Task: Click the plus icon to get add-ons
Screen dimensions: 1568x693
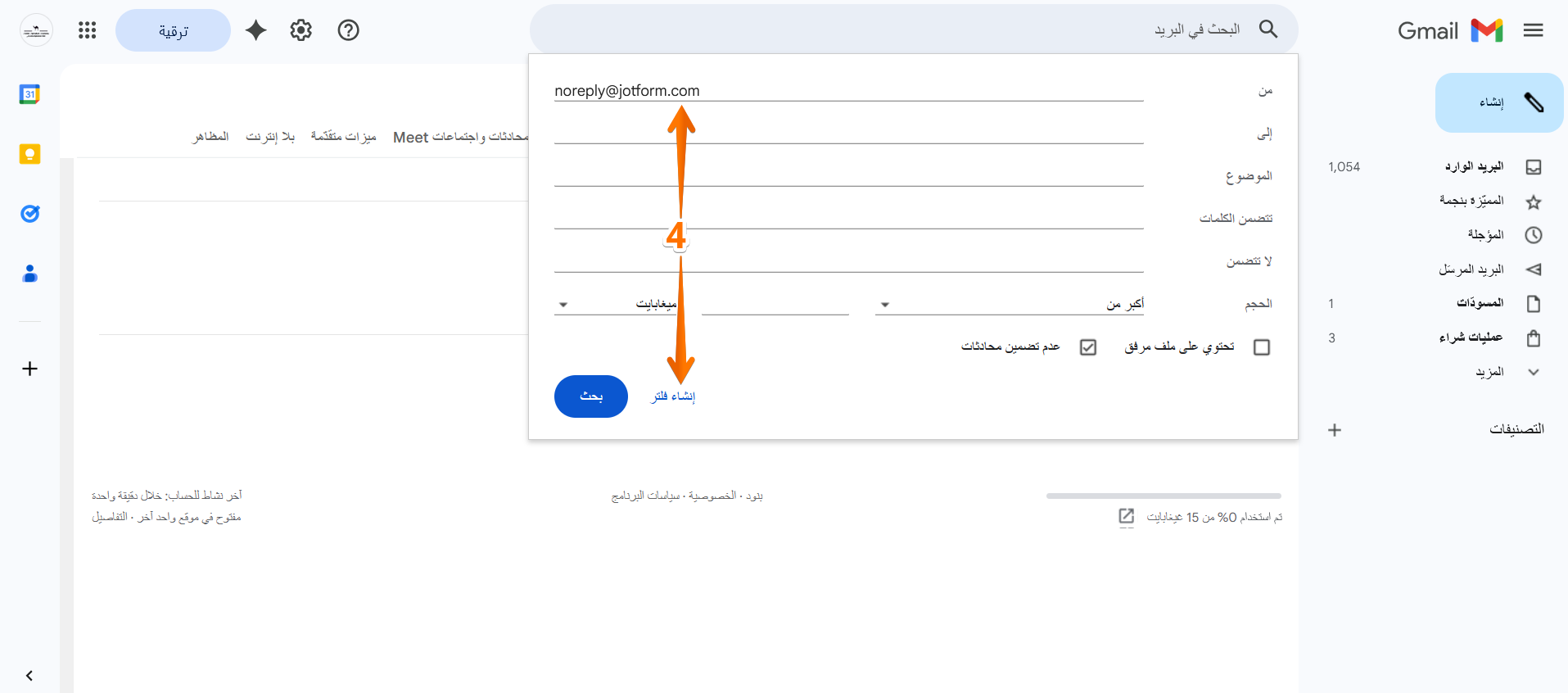Action: (30, 369)
